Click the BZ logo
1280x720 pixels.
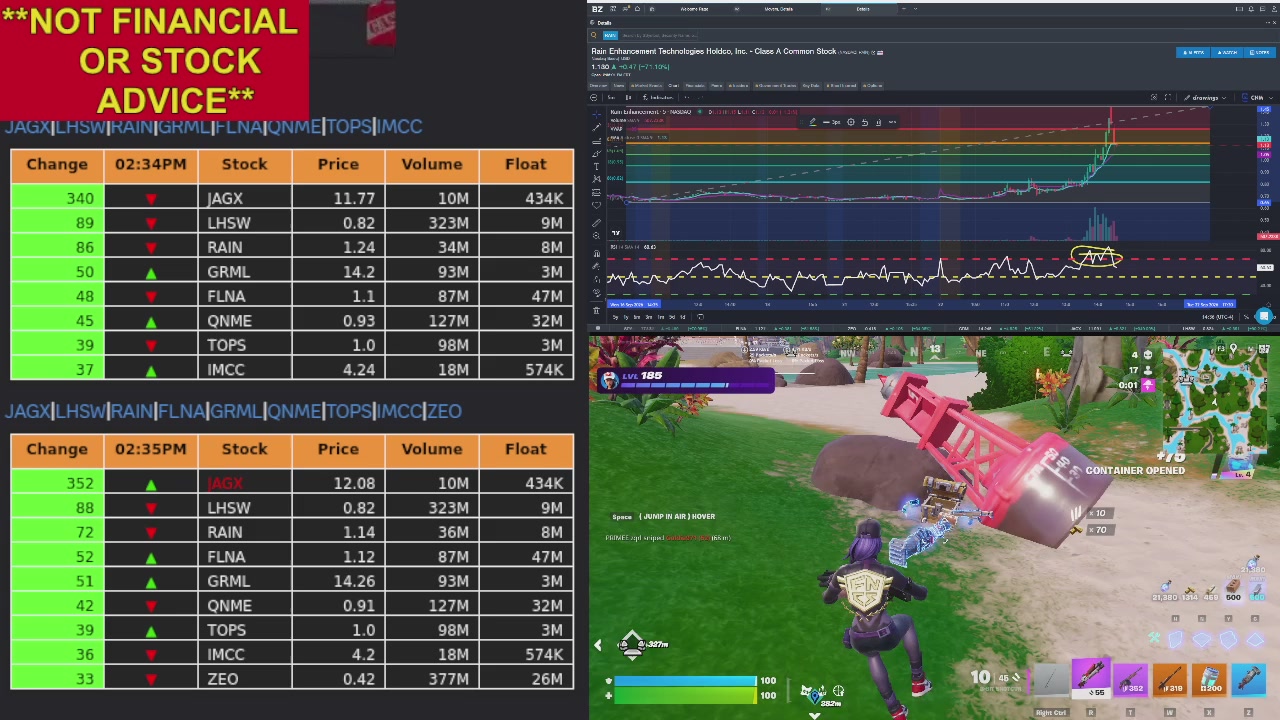(597, 9)
